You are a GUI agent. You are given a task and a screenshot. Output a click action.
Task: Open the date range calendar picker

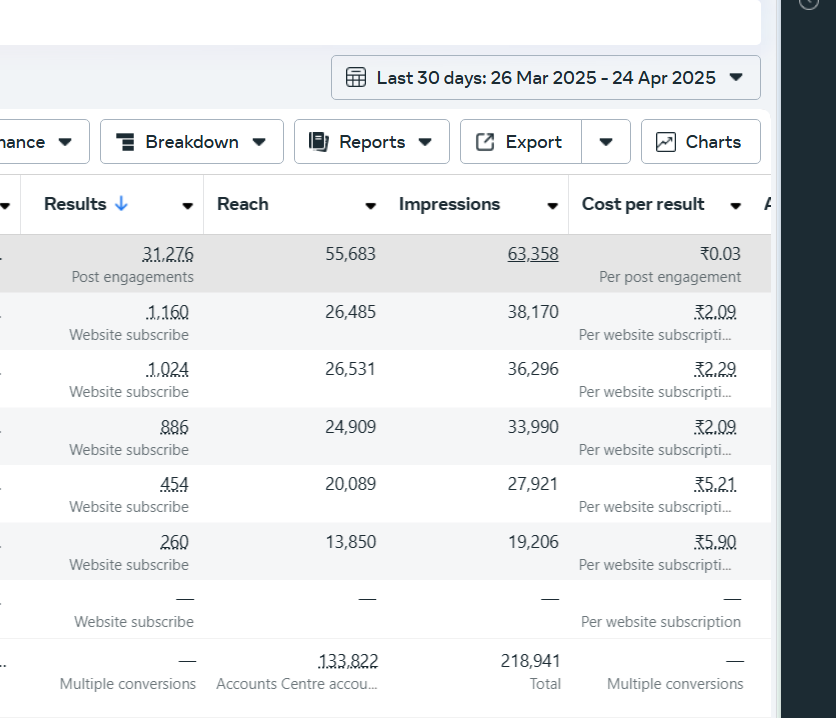pos(356,78)
